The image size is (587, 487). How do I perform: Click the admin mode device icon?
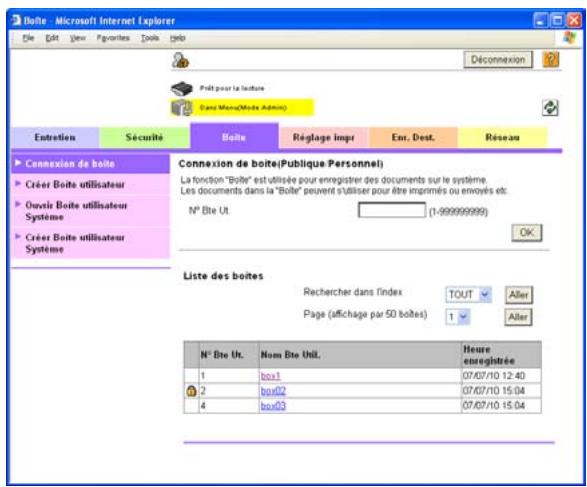182,108
